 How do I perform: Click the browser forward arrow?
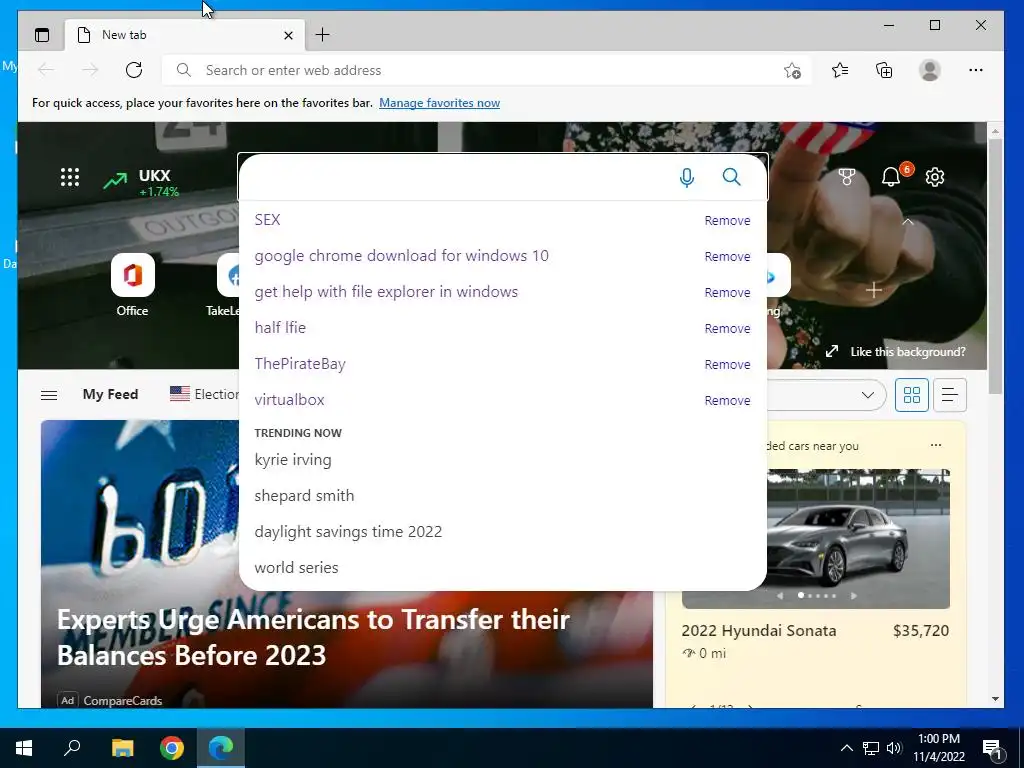pyautogui.click(x=90, y=70)
